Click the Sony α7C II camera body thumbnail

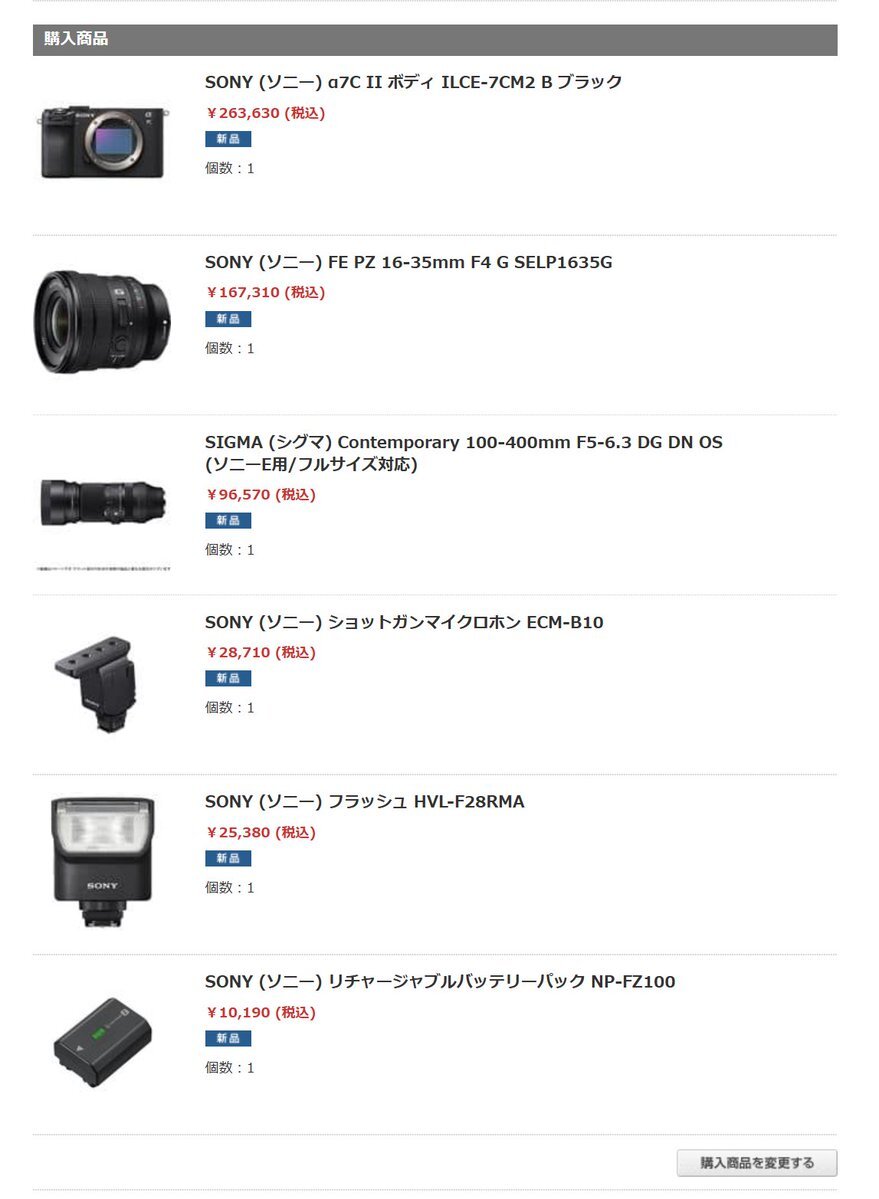click(102, 142)
